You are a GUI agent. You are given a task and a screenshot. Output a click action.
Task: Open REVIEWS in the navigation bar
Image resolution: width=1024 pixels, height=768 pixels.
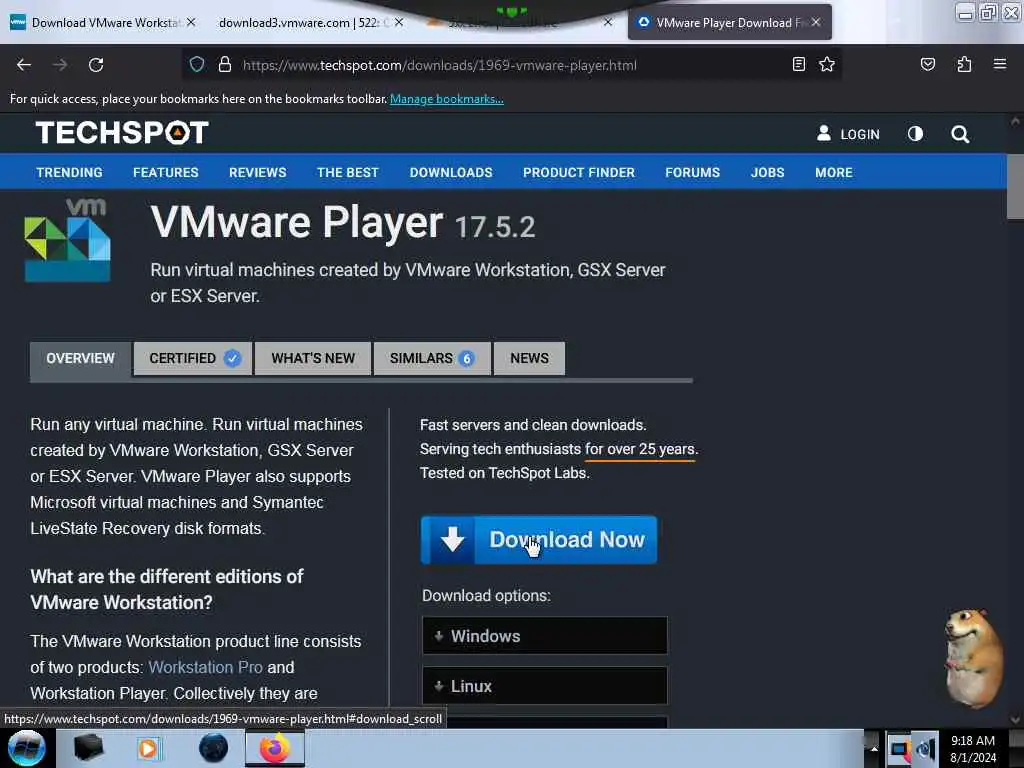(x=257, y=172)
